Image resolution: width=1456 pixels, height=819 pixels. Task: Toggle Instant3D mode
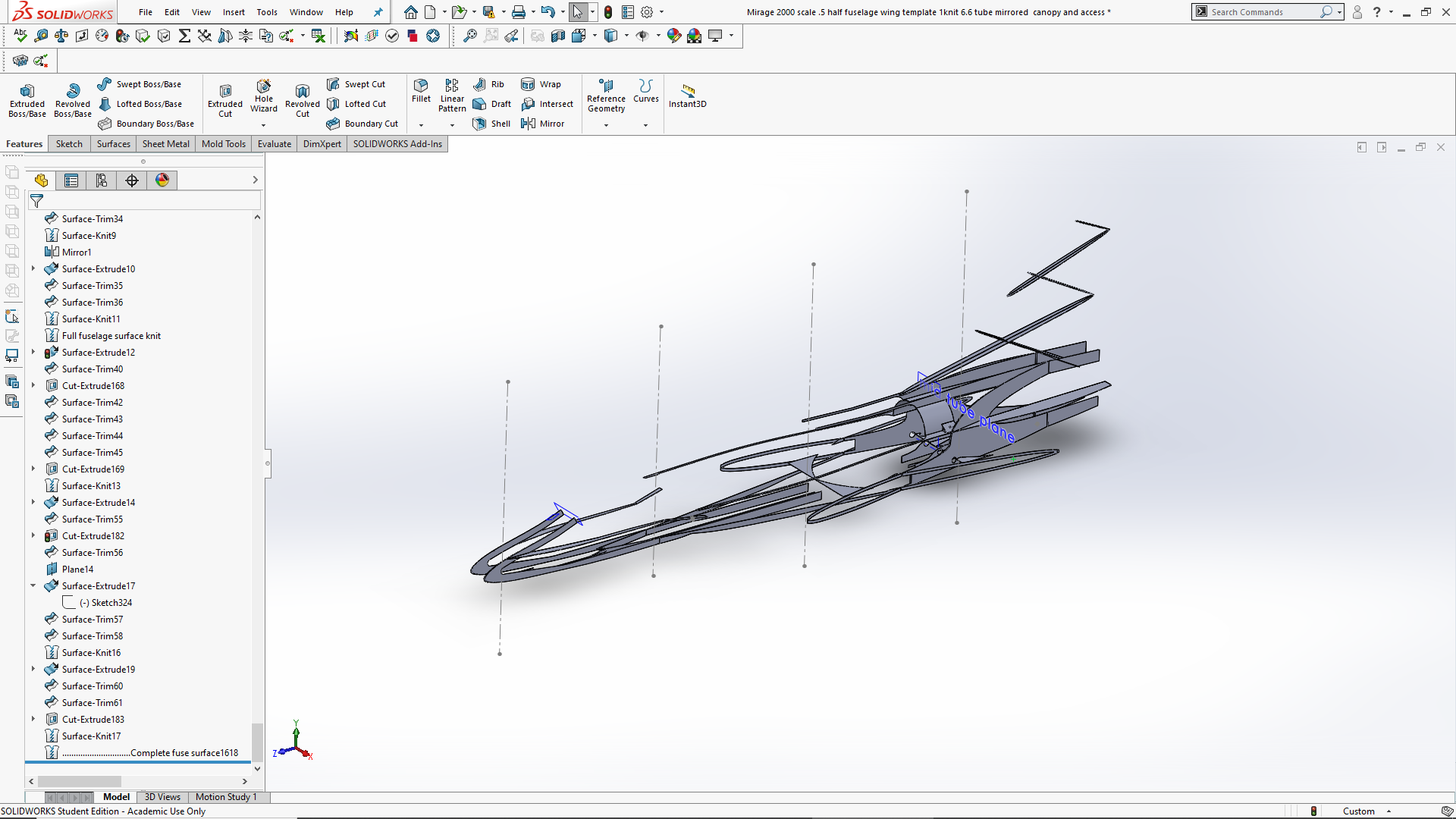coord(687,96)
